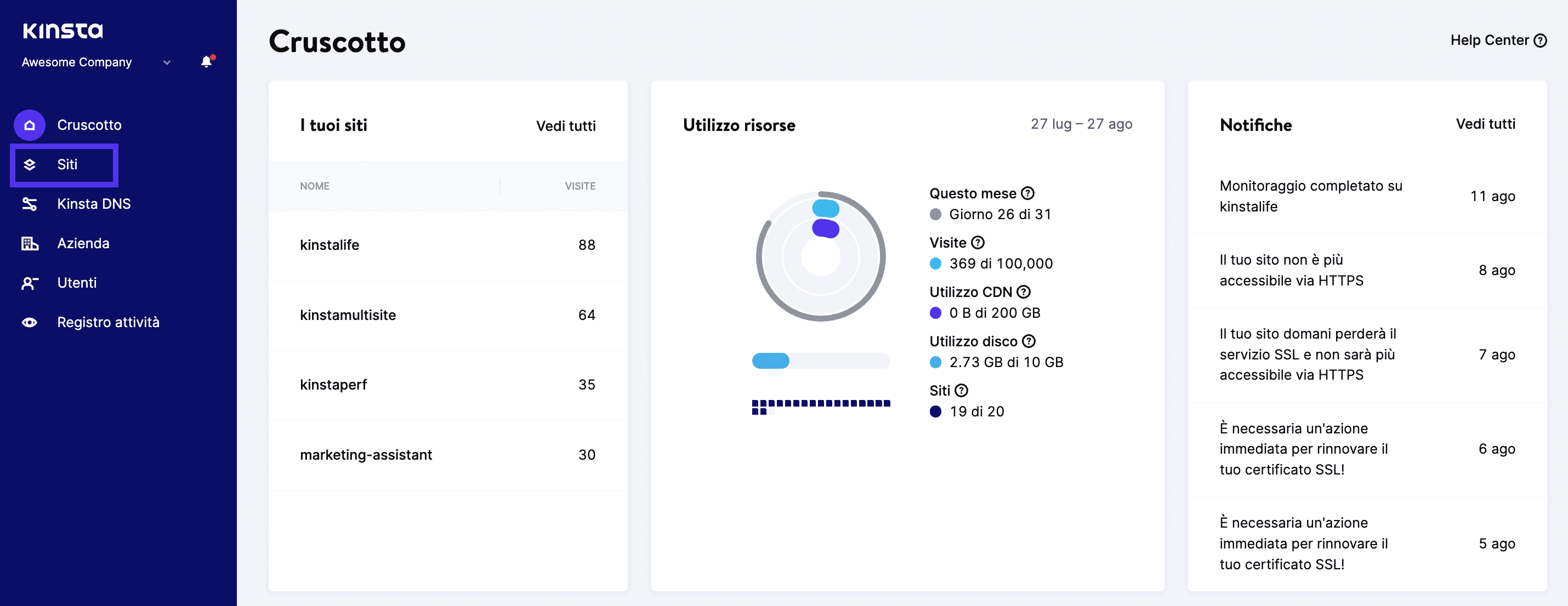
Task: Expand the Awesome Company dropdown
Action: (x=167, y=62)
